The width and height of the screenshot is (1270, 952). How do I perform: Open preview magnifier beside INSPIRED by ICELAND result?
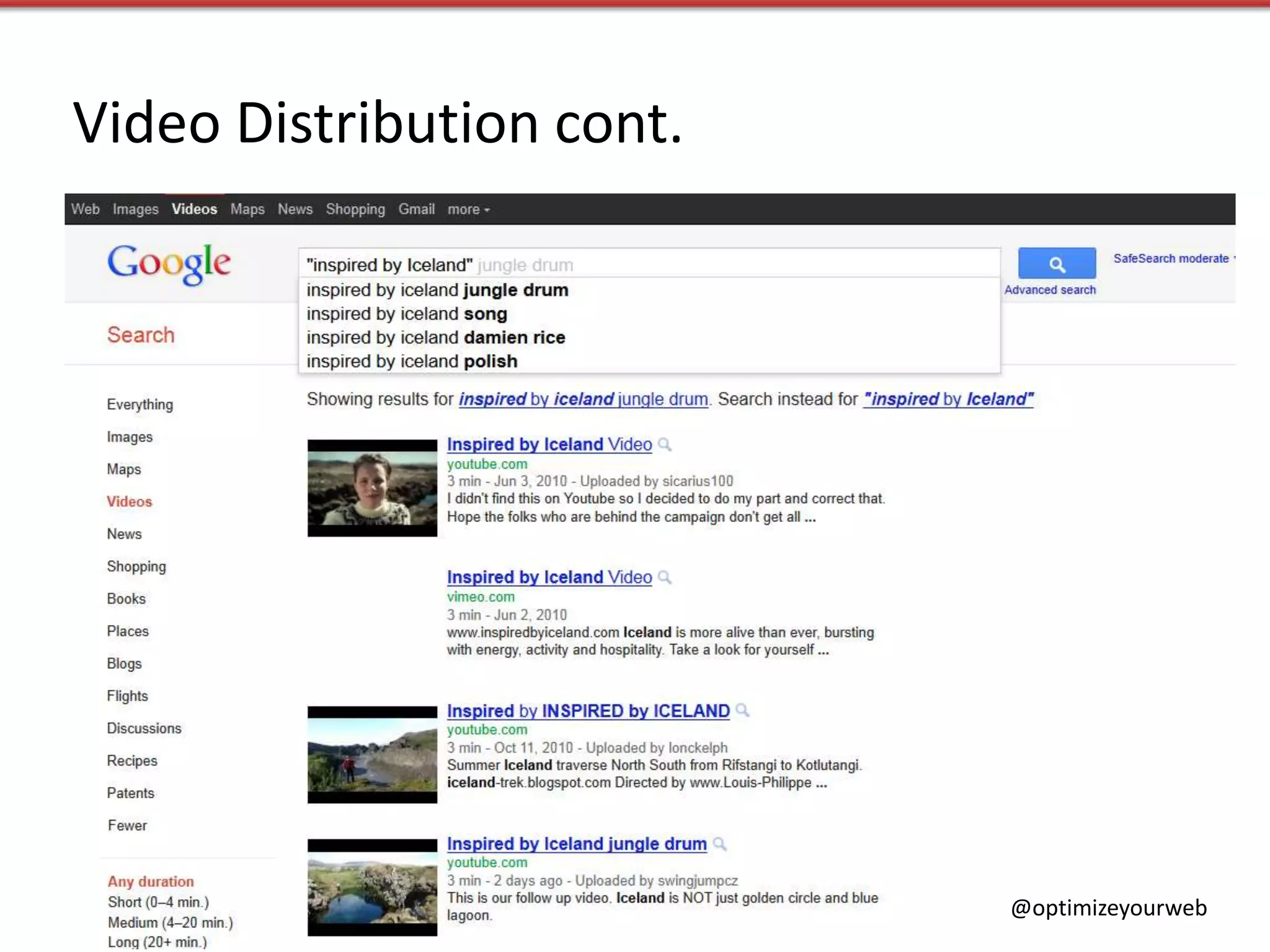pyautogui.click(x=742, y=710)
